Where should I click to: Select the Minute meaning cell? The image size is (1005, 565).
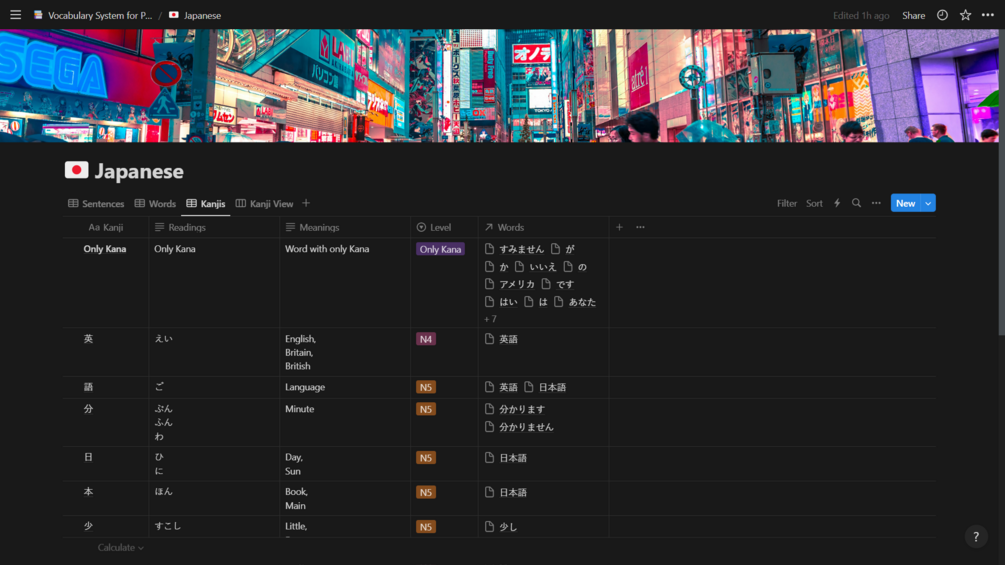point(345,423)
